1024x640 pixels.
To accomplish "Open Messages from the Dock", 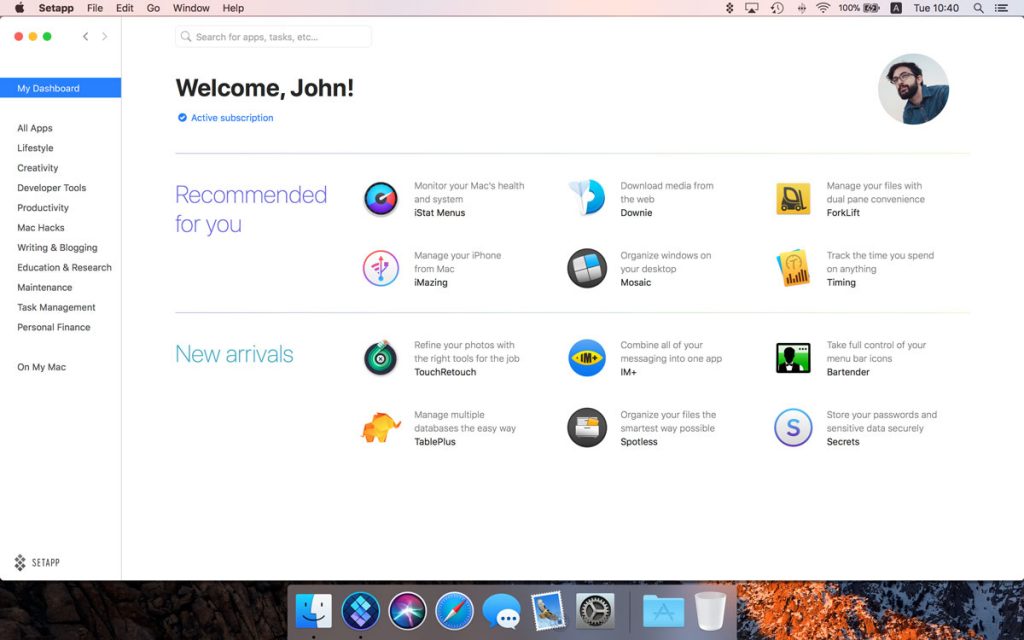I will (x=502, y=613).
